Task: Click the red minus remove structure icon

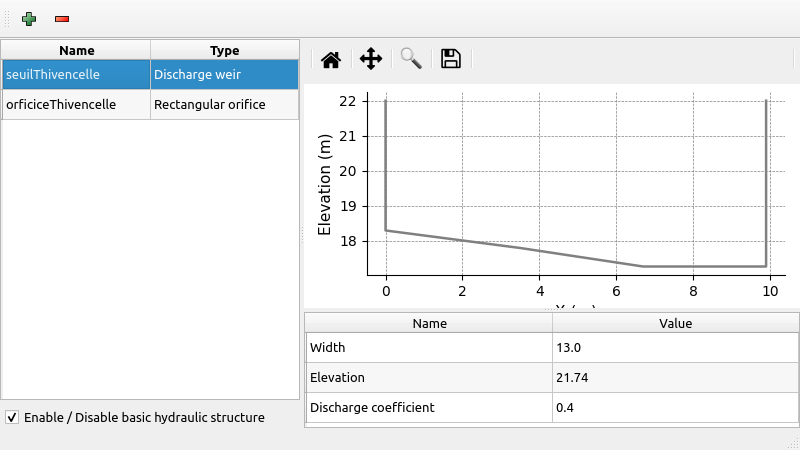Action: point(62,19)
